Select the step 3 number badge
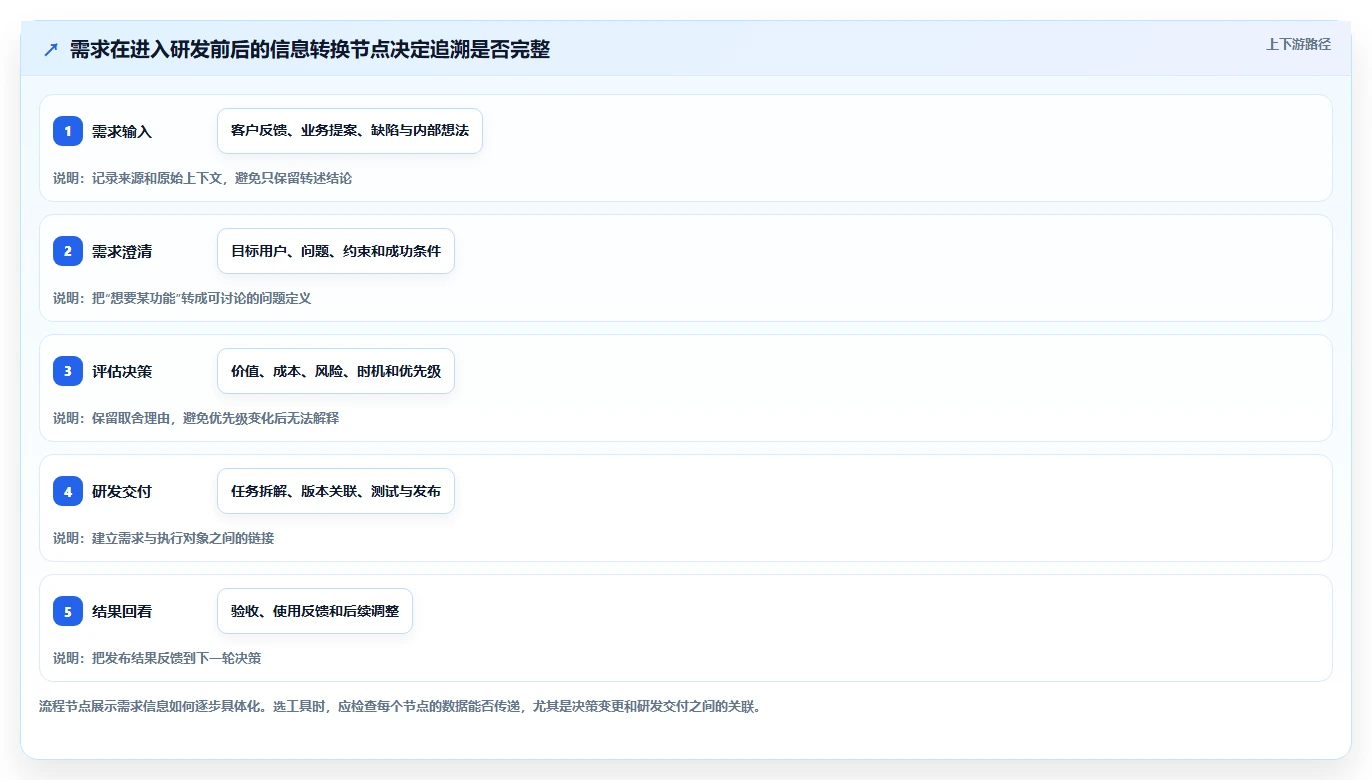The width and height of the screenshot is (1372, 780). pos(68,371)
